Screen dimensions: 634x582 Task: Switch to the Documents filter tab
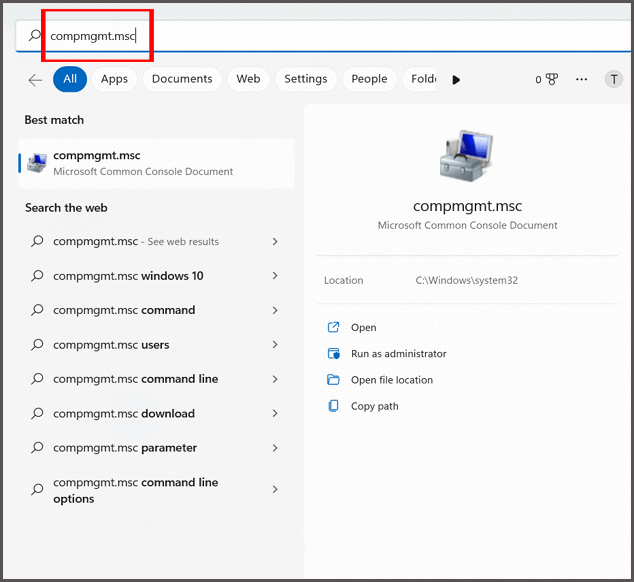[182, 79]
